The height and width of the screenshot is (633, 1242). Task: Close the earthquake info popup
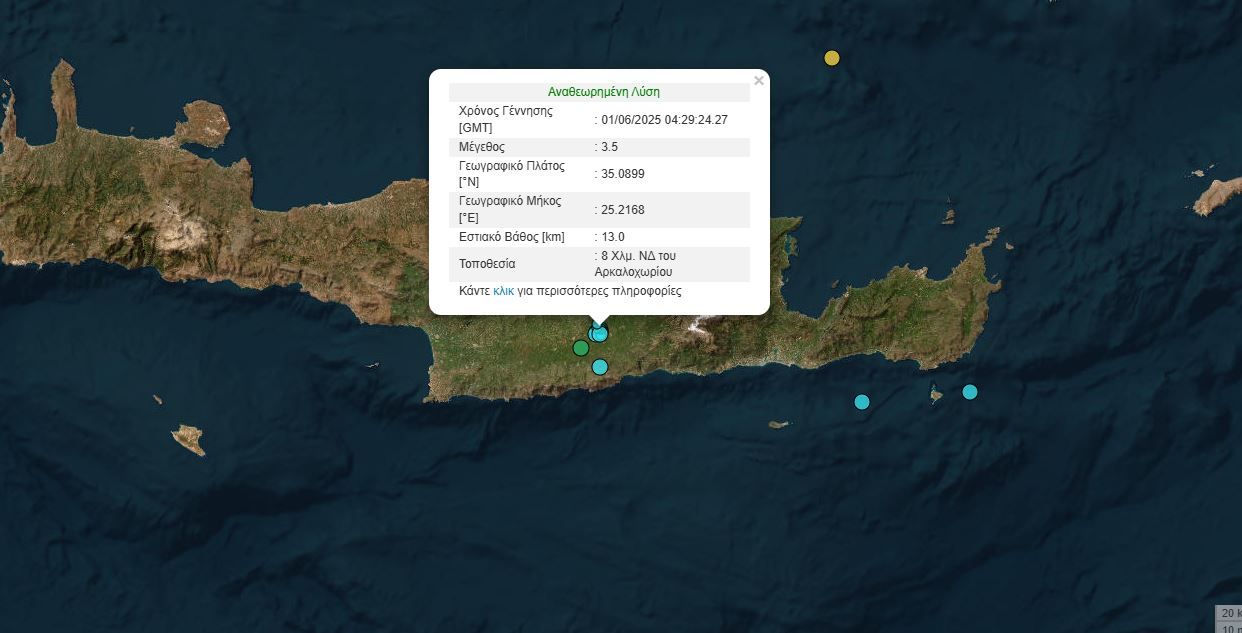[758, 81]
